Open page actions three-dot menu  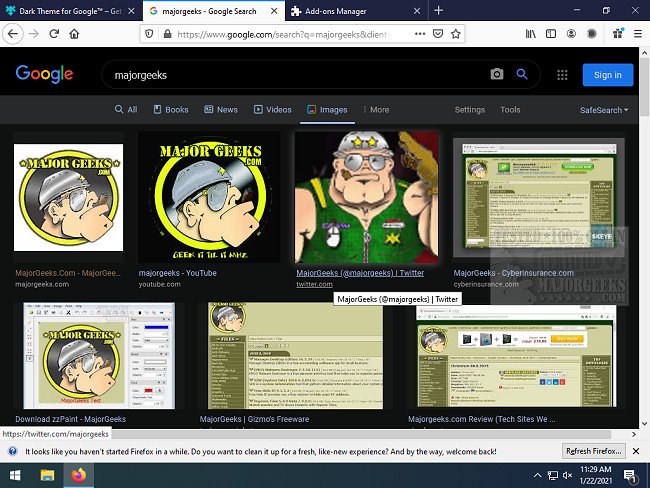click(420, 34)
